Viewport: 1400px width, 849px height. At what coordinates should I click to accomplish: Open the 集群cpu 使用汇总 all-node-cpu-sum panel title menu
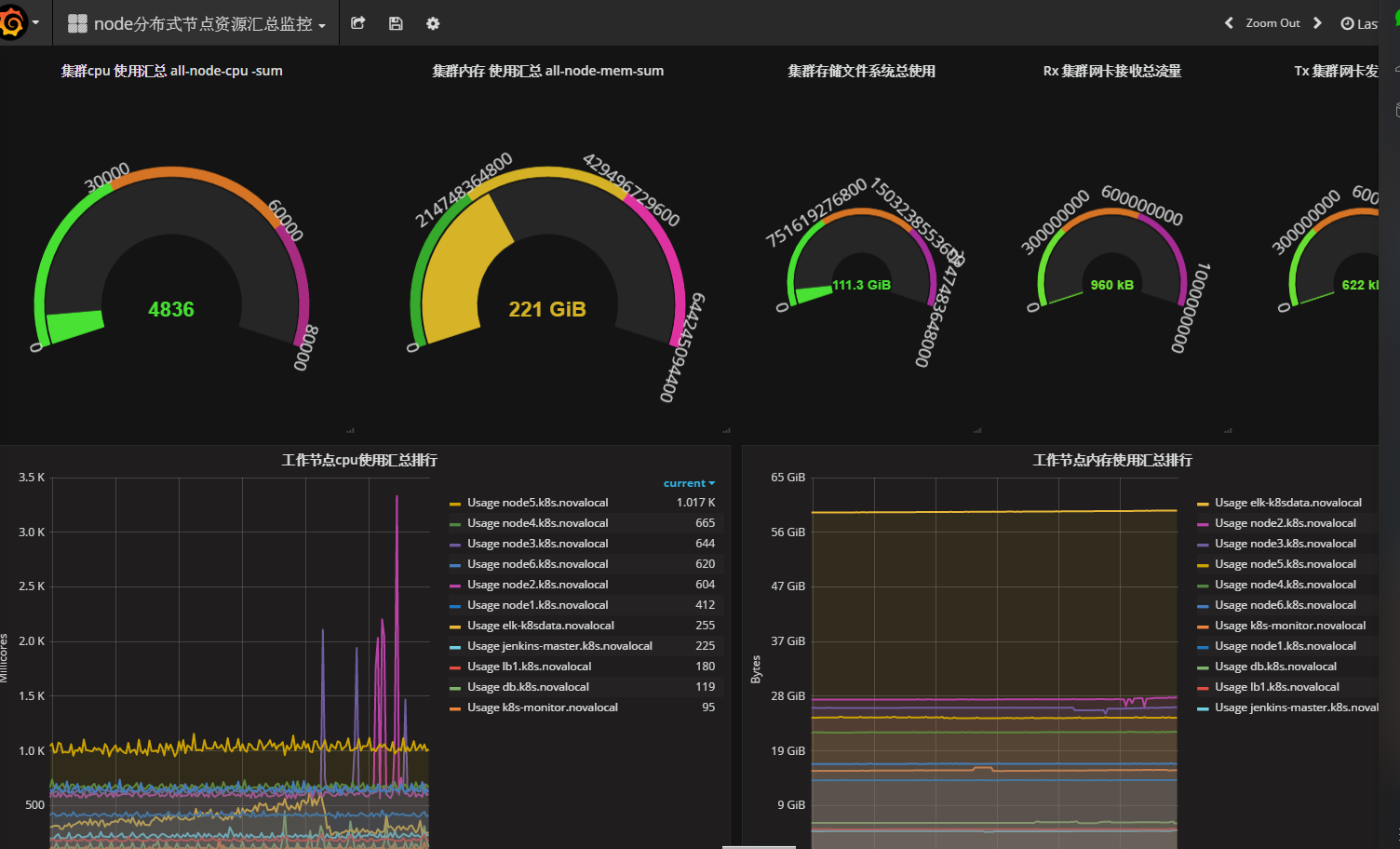tap(171, 71)
